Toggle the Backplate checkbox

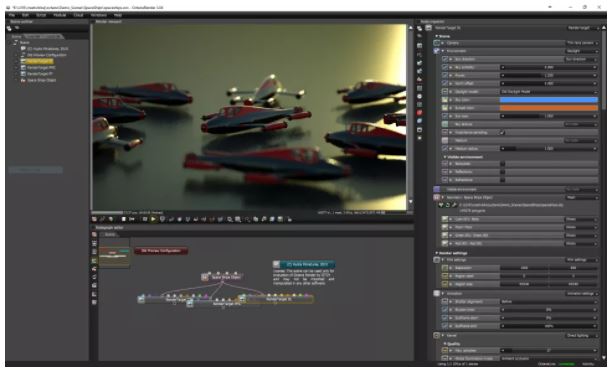tap(503, 164)
